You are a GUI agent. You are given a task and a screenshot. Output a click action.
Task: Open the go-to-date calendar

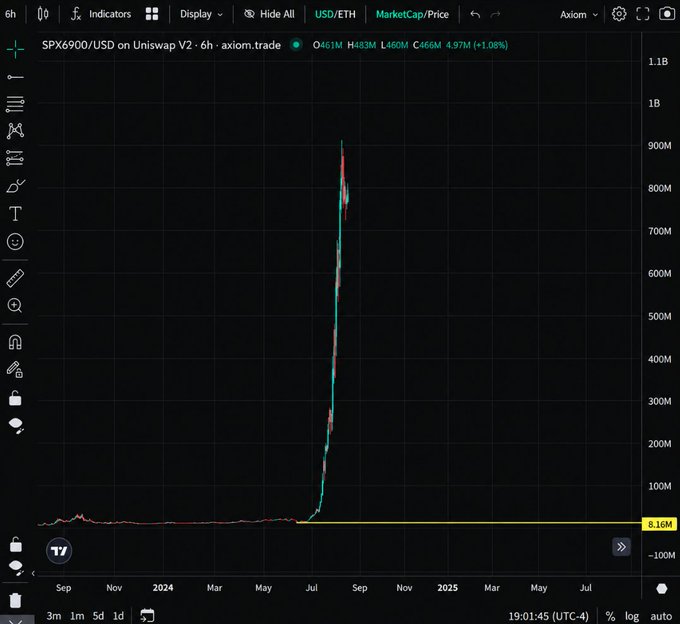click(x=147, y=615)
